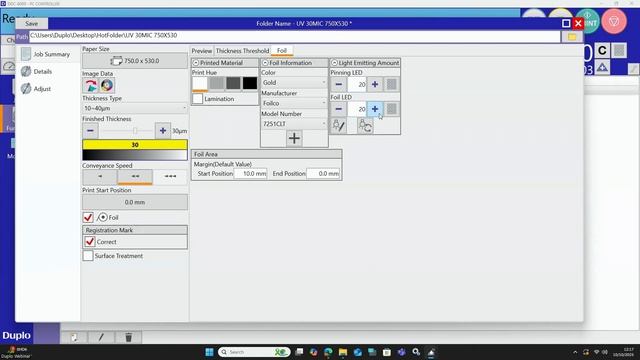Select the Foil tab
The image size is (640, 360).
(282, 51)
